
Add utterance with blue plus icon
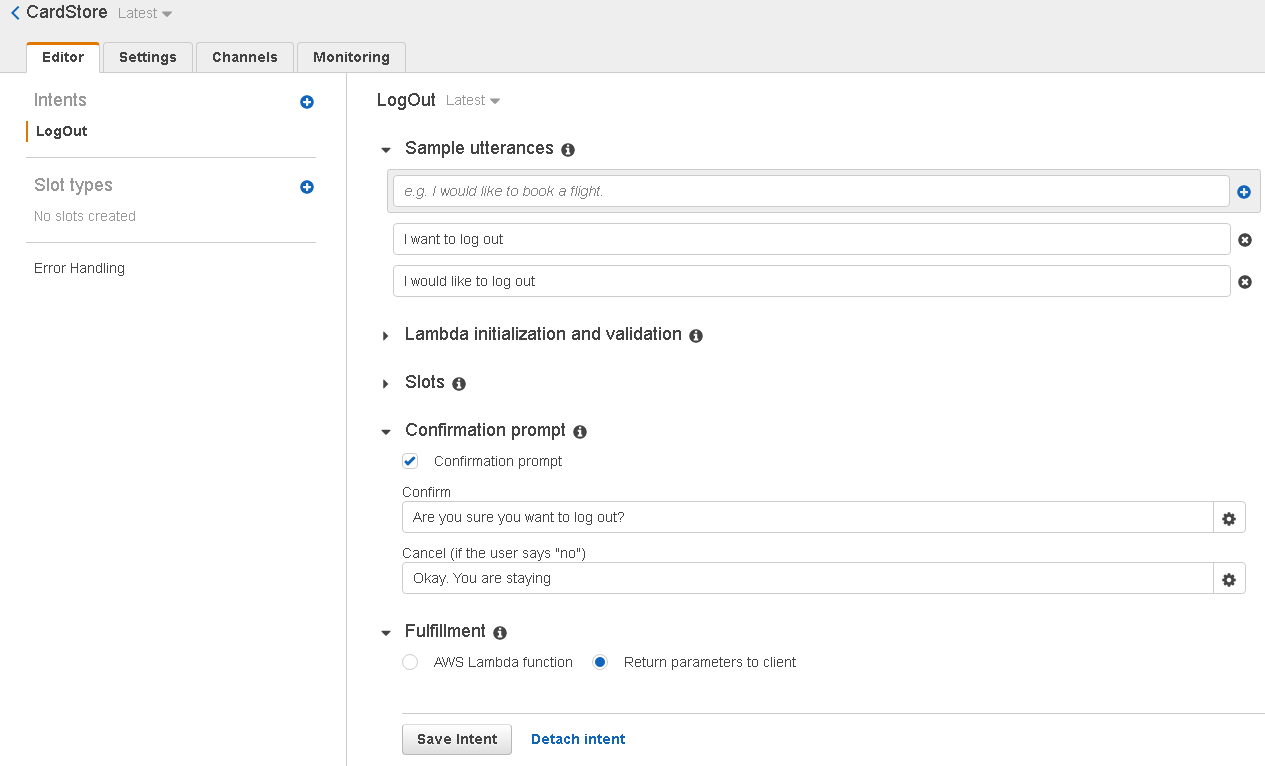click(x=1244, y=192)
